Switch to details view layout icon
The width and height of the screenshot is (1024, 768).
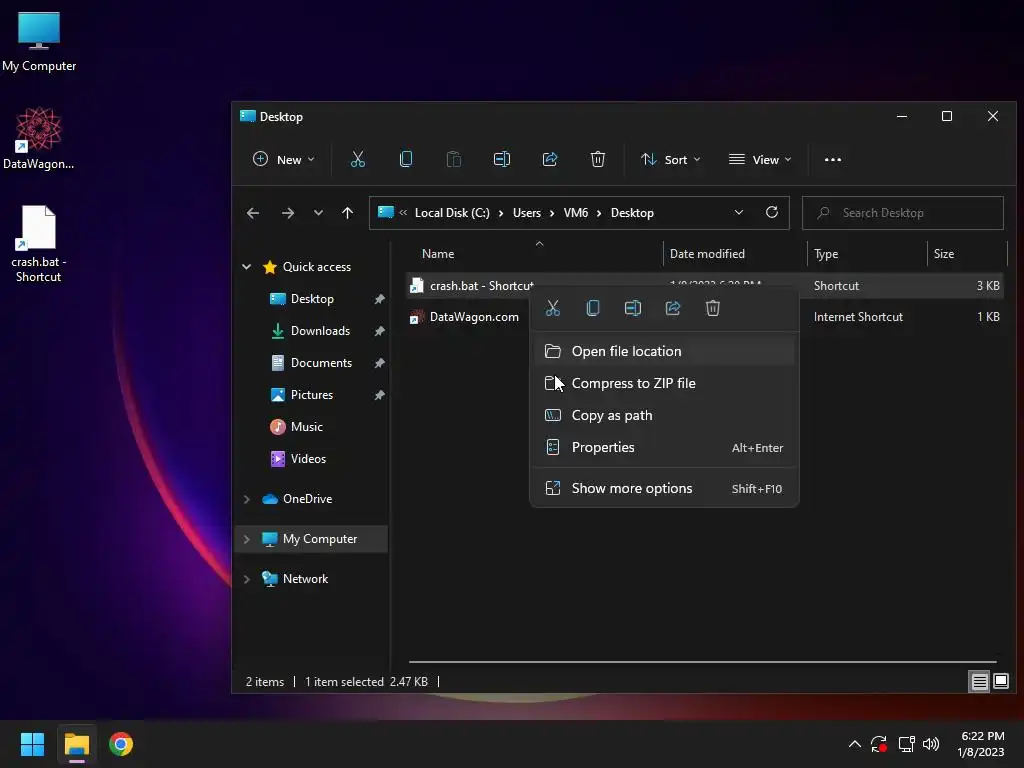click(x=980, y=682)
